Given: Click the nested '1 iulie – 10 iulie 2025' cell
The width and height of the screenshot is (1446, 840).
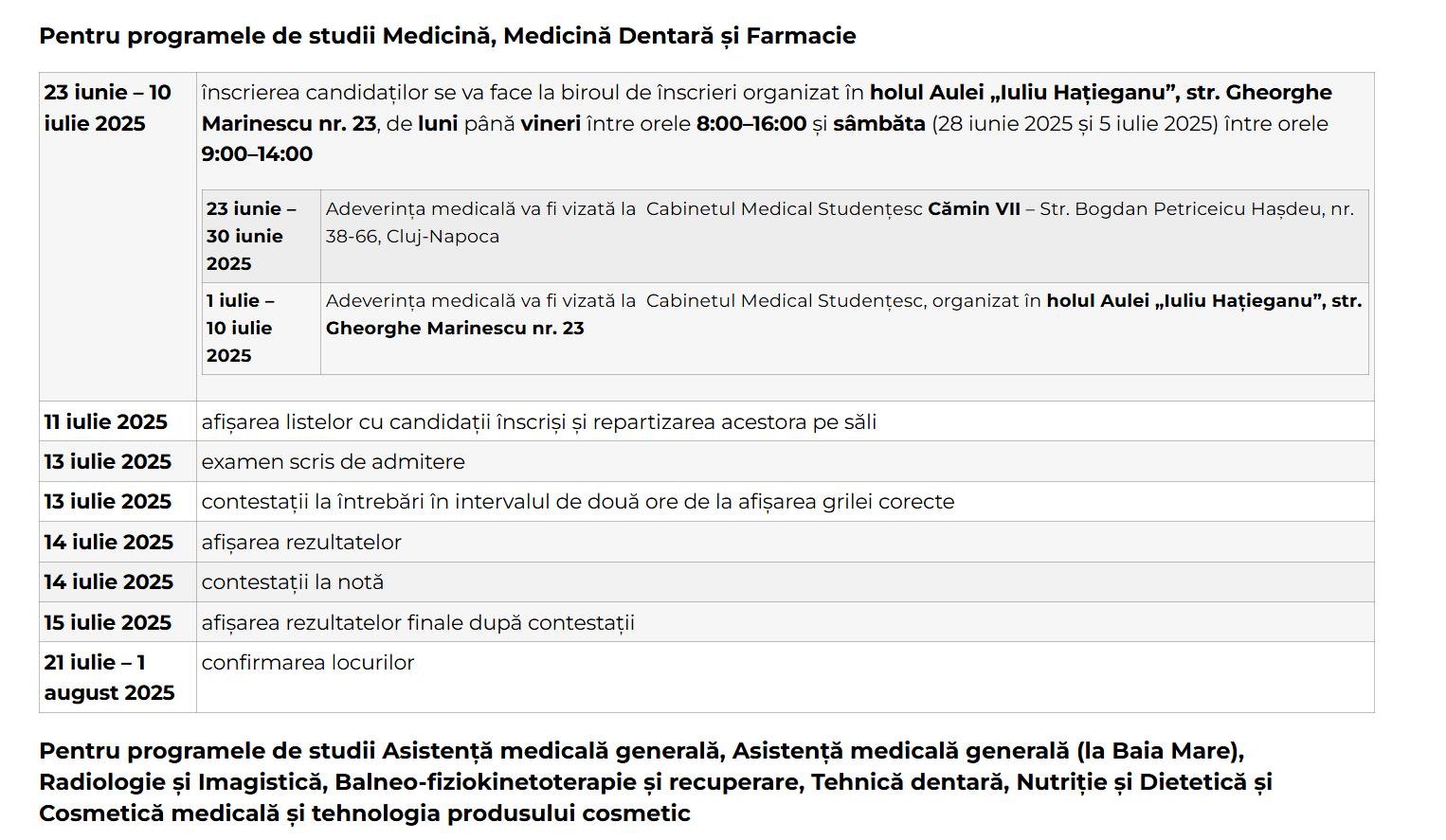Looking at the screenshot, I should 241,328.
